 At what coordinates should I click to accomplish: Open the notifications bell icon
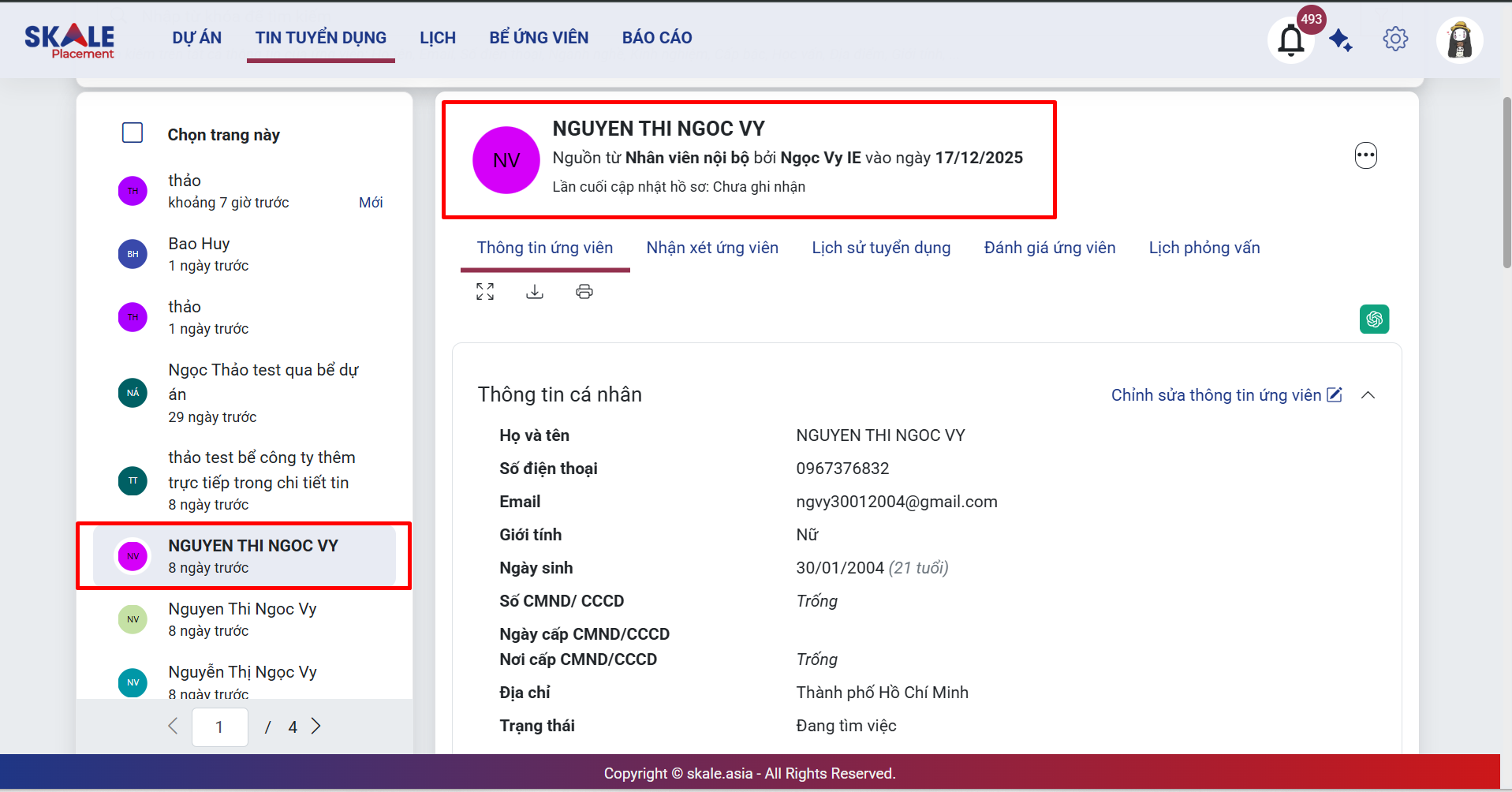click(1290, 39)
